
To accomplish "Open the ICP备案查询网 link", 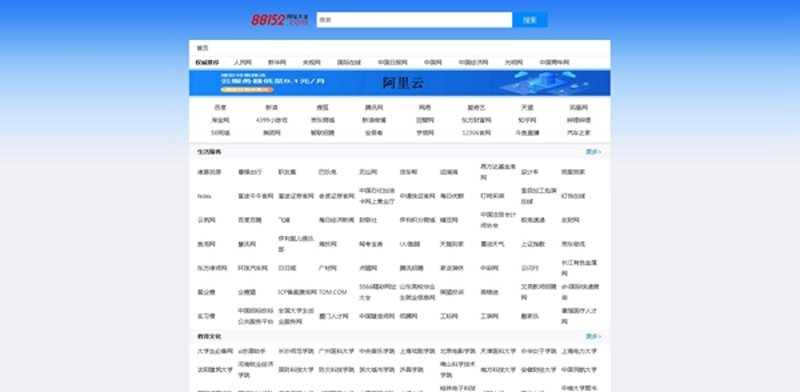I will tap(296, 292).
